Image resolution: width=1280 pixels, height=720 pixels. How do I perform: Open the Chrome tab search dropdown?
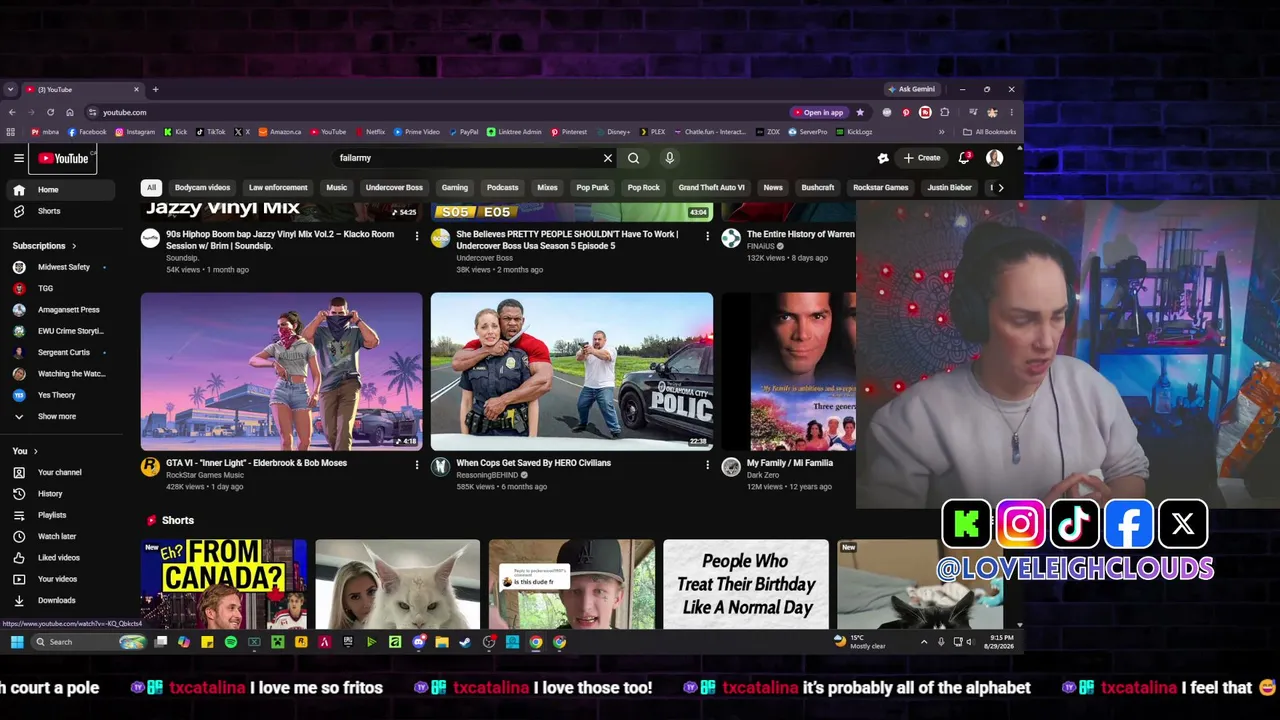(10, 89)
